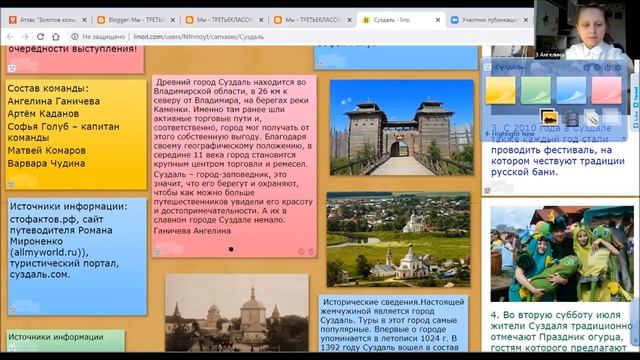640x360 pixels.
Task: Close the Blogger: Мы - ТРЕТЬЕ tab
Action: [x=173, y=20]
